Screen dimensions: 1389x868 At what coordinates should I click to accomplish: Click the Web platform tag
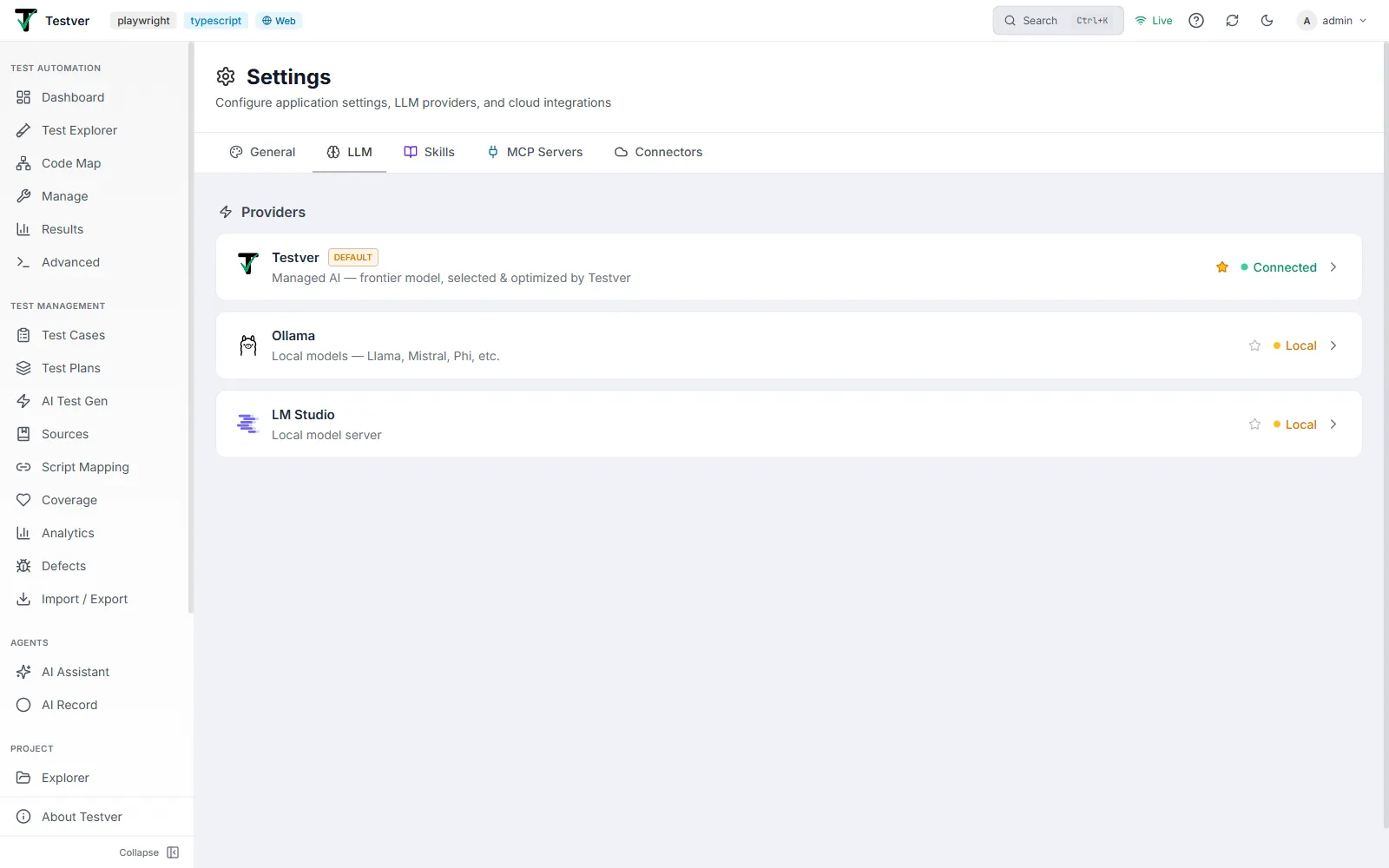(279, 21)
